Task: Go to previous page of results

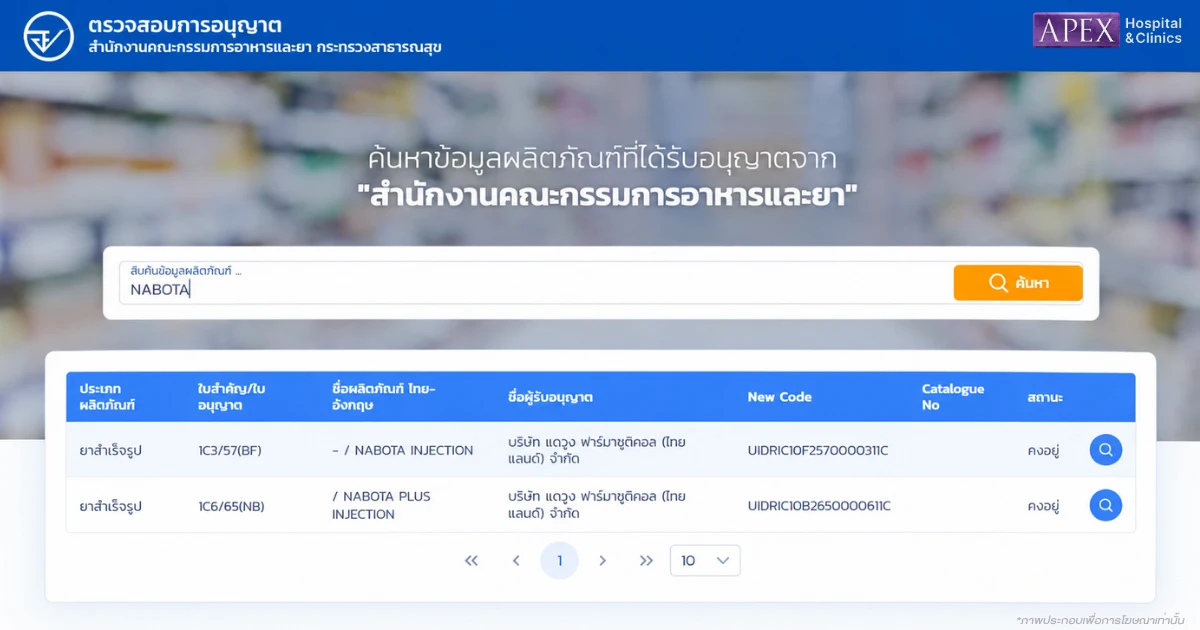Action: pos(516,561)
